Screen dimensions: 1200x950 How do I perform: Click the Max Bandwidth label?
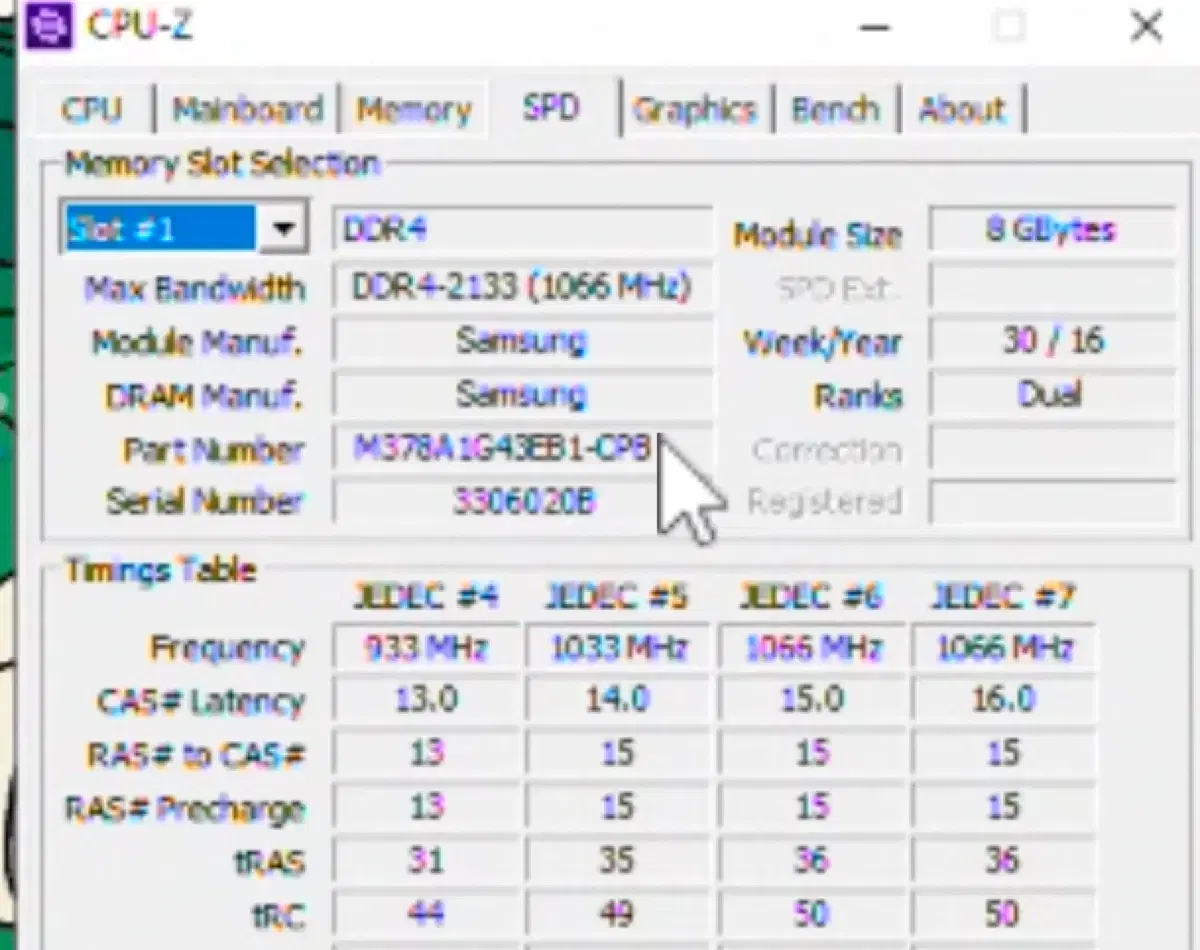coord(194,289)
